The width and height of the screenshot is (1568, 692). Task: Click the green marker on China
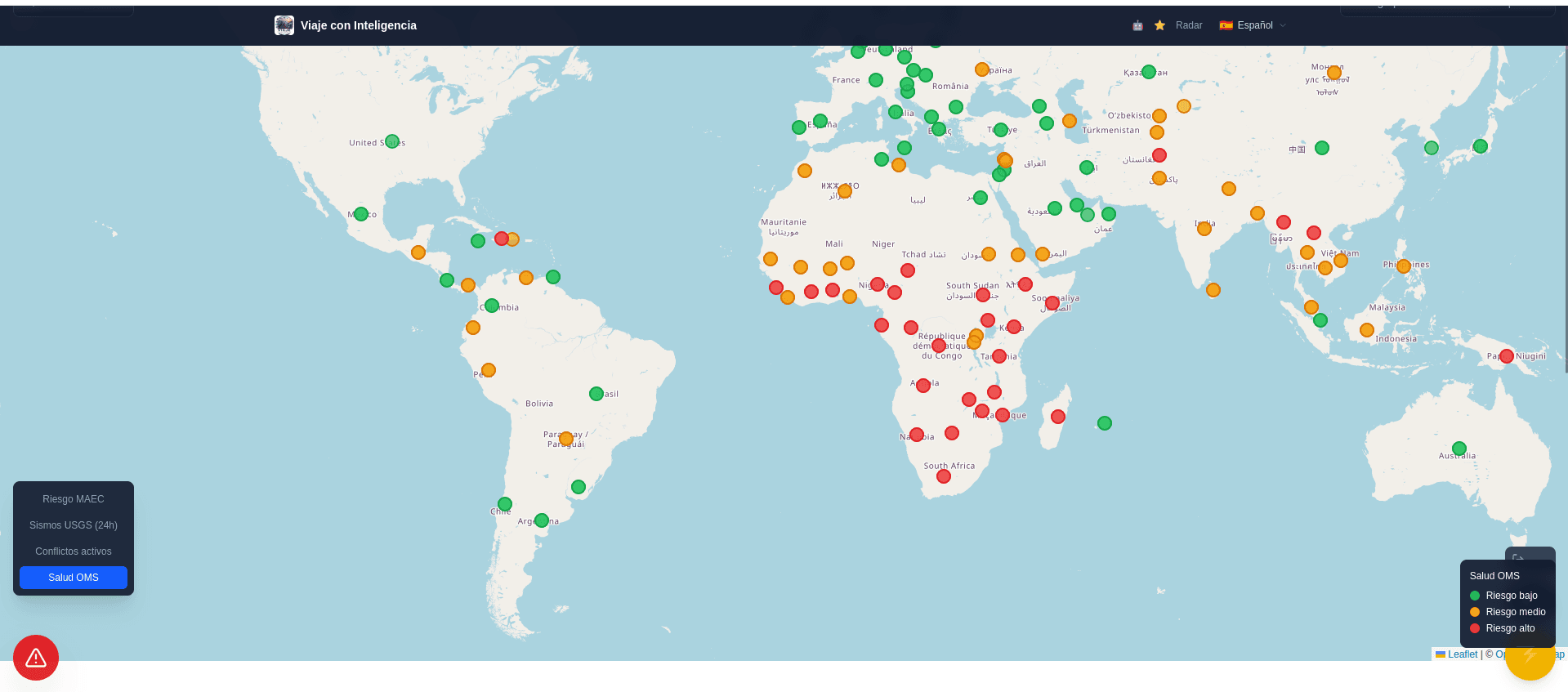pos(1322,148)
